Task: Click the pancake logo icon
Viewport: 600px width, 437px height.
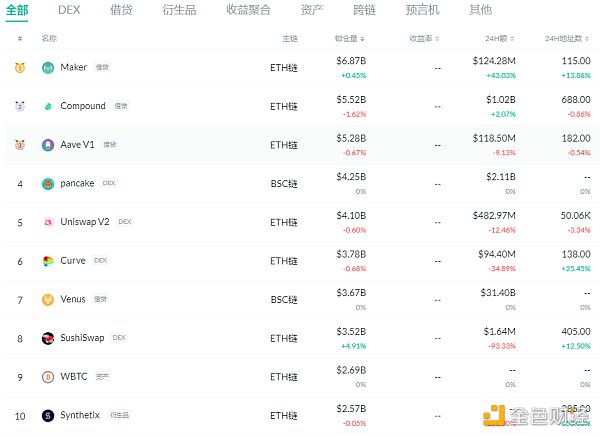Action: [x=48, y=184]
